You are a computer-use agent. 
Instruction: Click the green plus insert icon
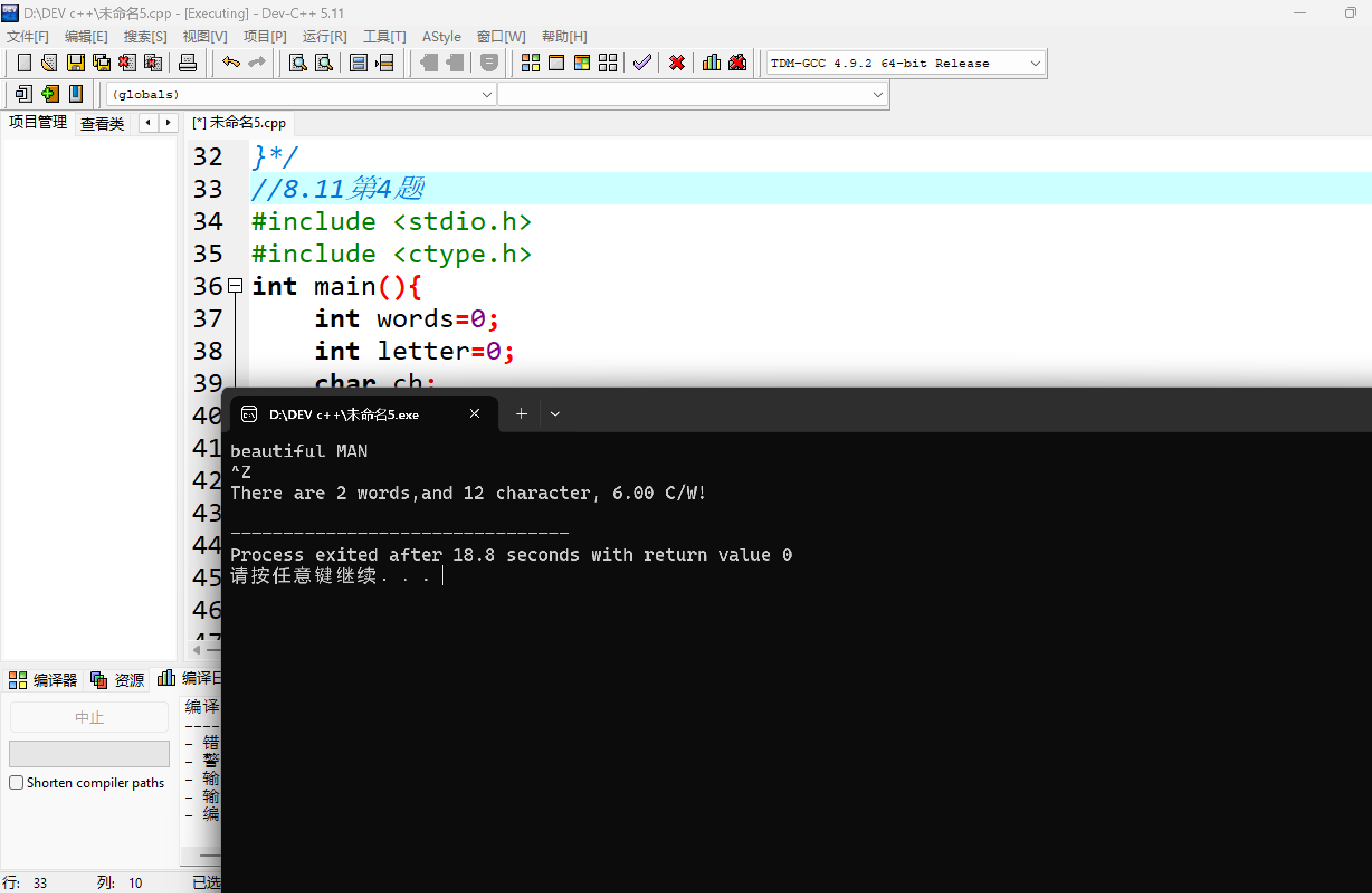pos(50,94)
